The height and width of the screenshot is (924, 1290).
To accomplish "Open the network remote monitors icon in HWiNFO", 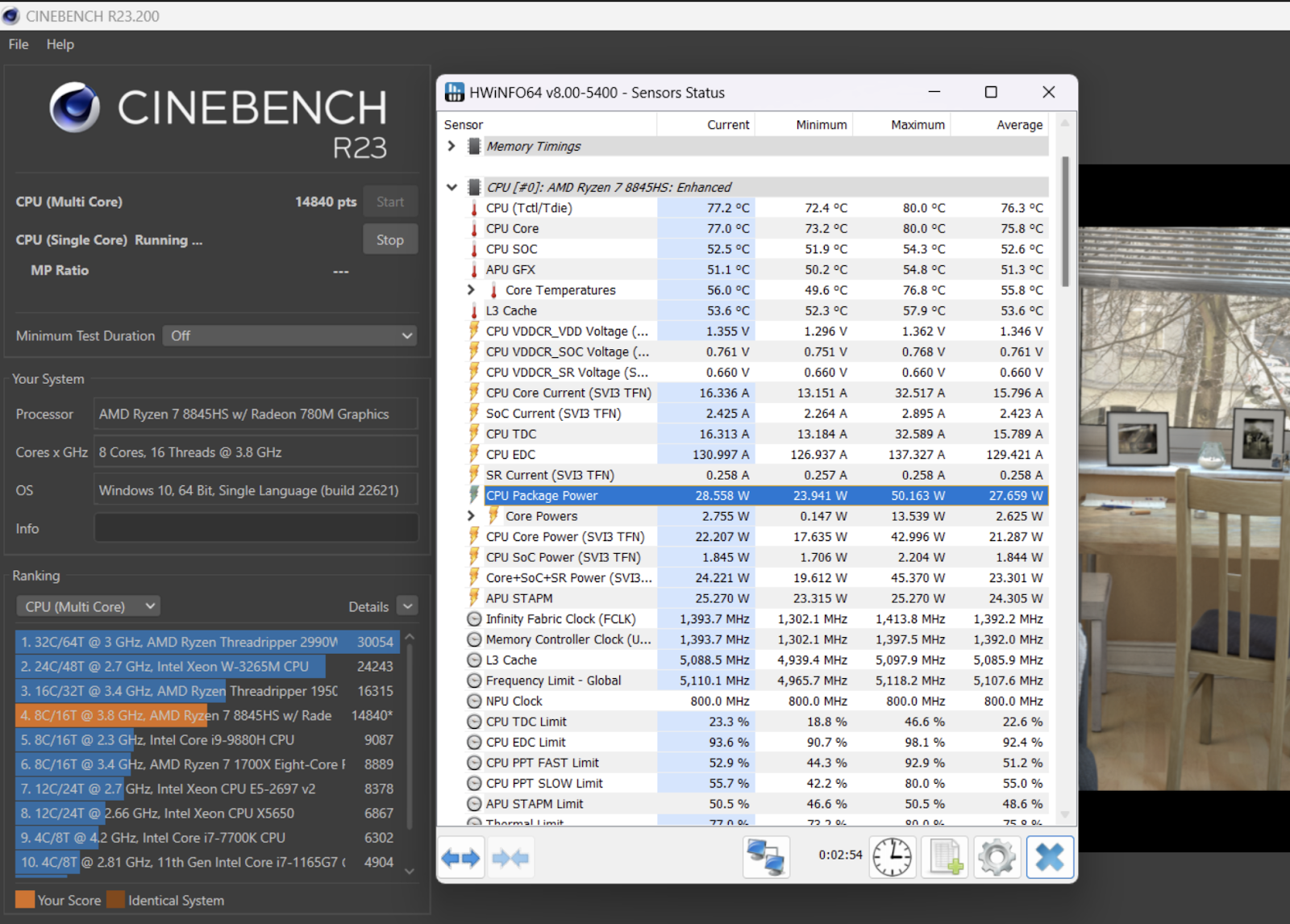I will pyautogui.click(x=765, y=857).
